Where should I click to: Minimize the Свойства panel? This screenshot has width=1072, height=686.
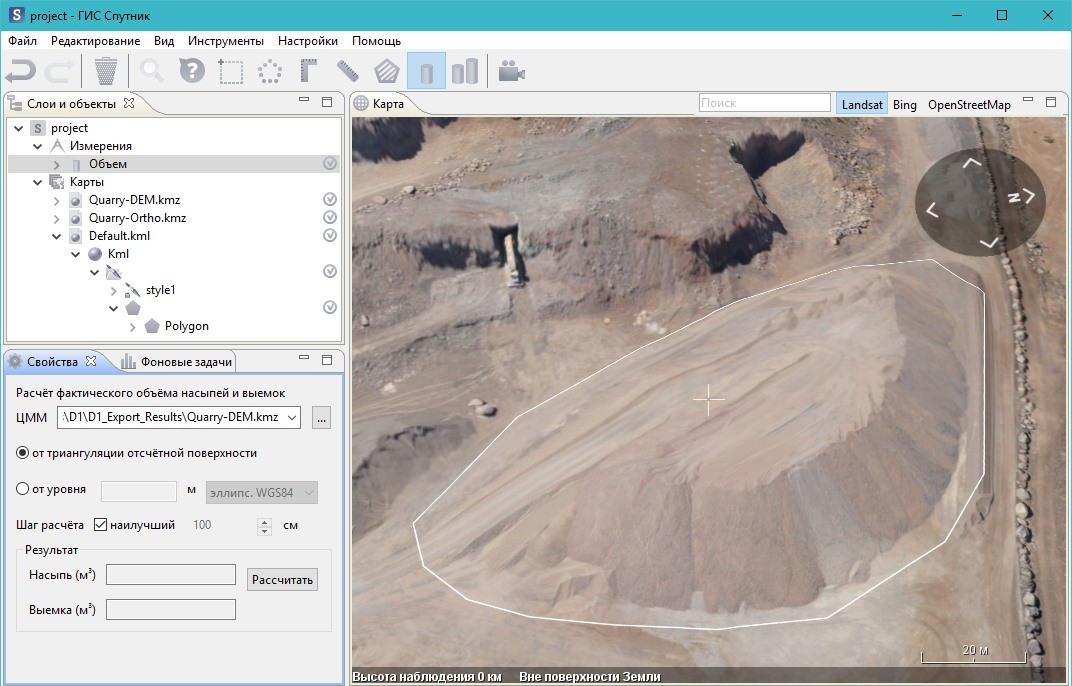click(x=304, y=358)
